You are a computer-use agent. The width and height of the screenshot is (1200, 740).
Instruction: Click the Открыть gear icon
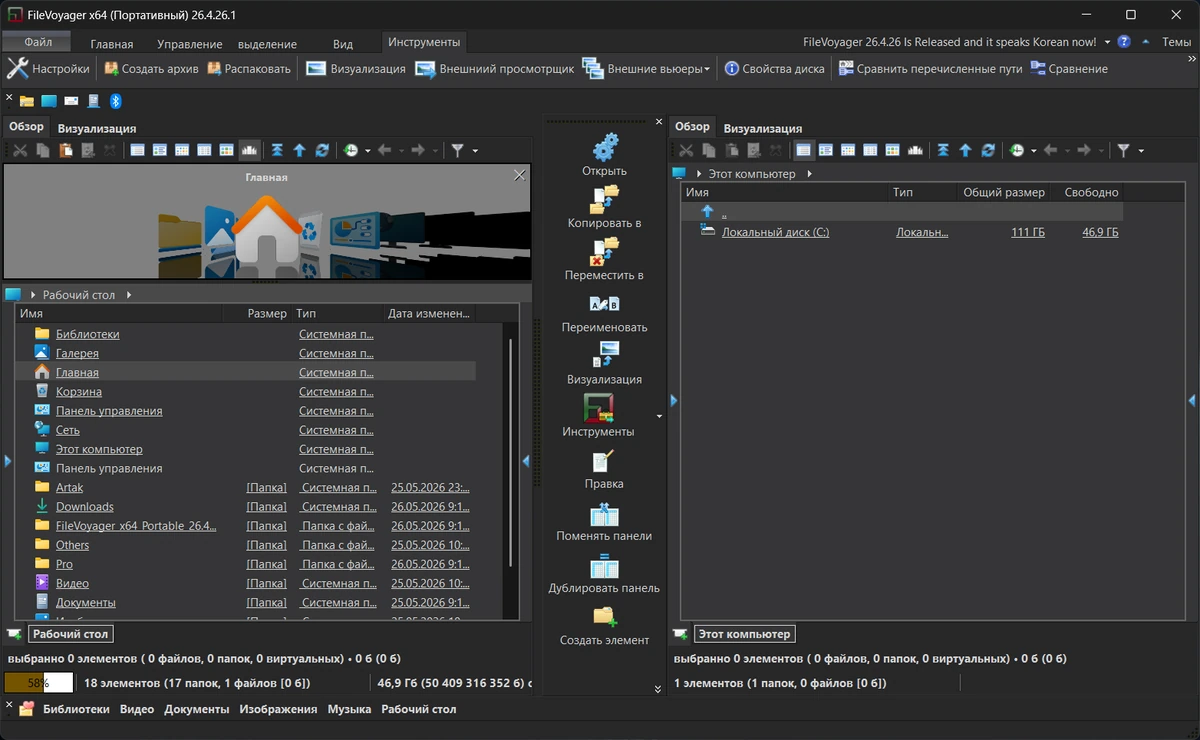tap(604, 148)
